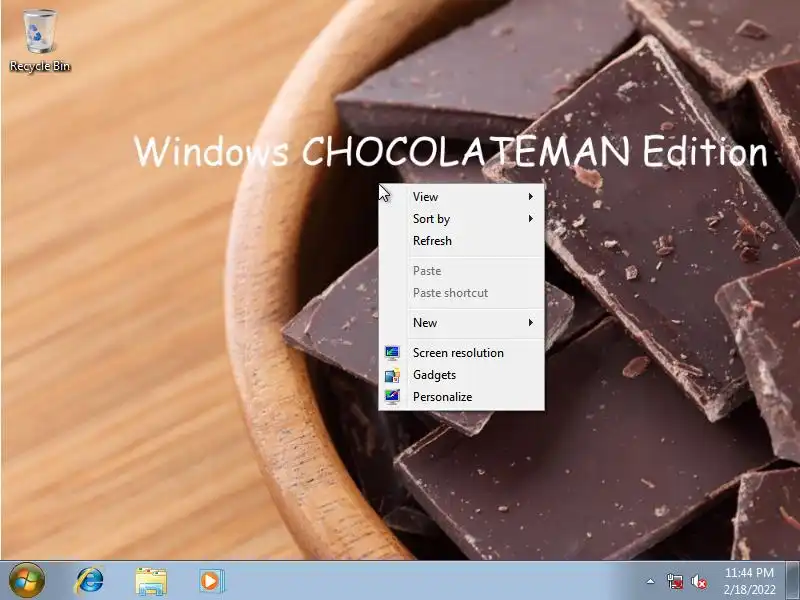Click the greyed Paste entry
Screen dimensions: 800x600
coord(462,270)
